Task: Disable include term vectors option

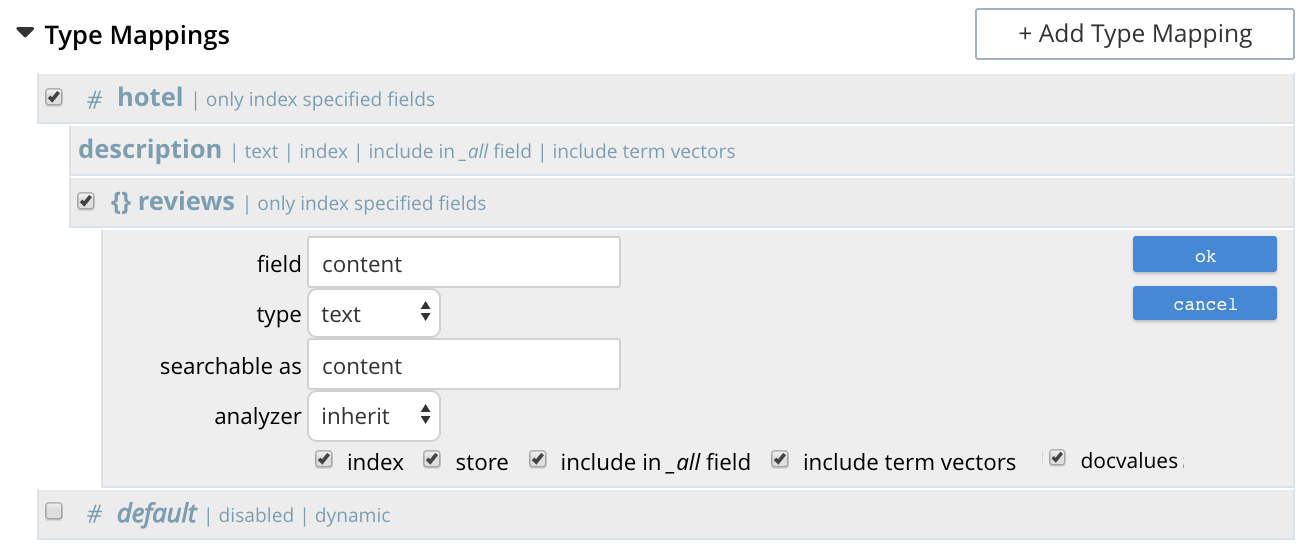Action: tap(780, 460)
